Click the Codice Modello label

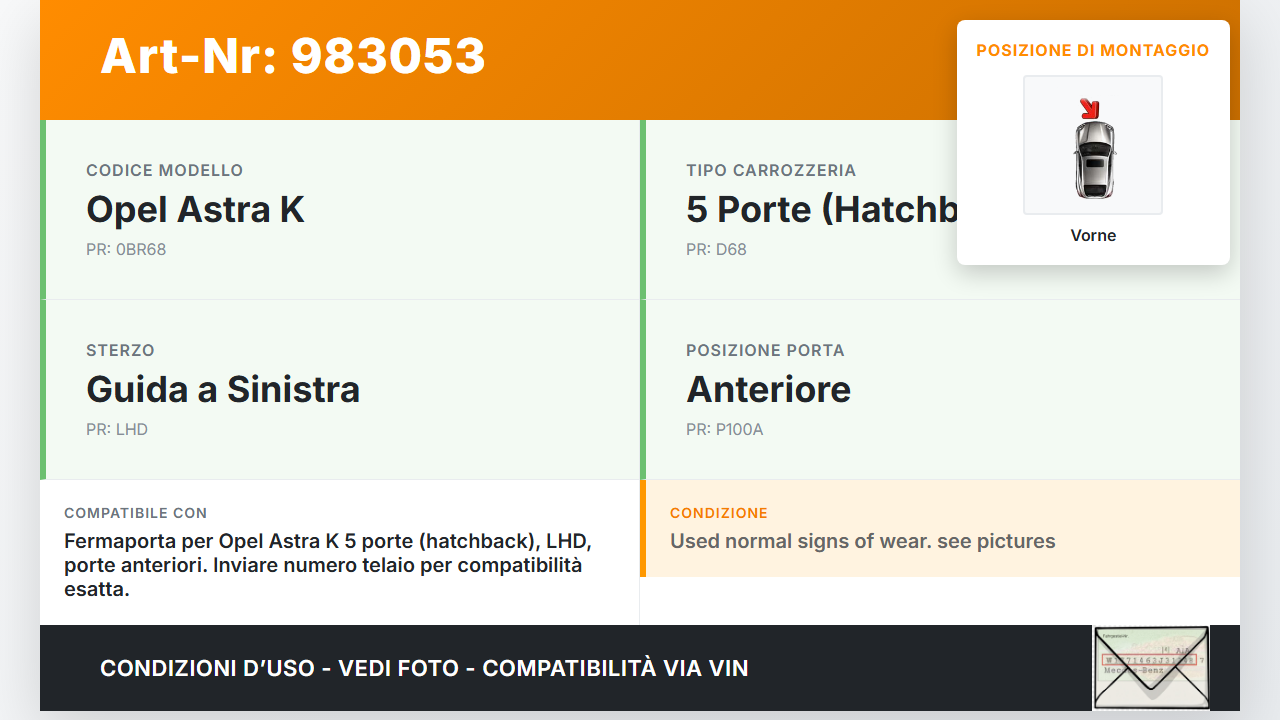click(164, 171)
